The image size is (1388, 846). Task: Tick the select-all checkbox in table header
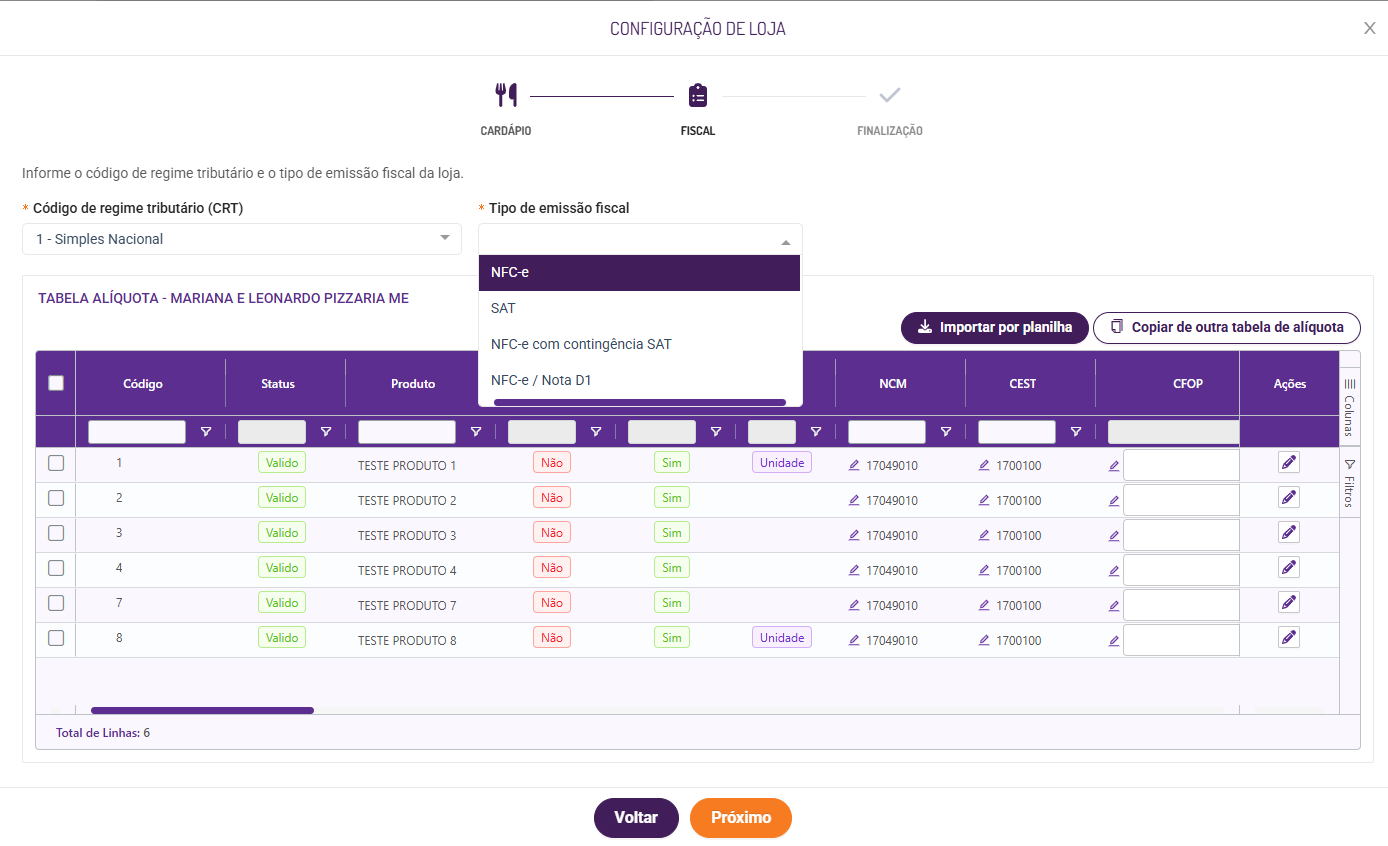(x=56, y=383)
